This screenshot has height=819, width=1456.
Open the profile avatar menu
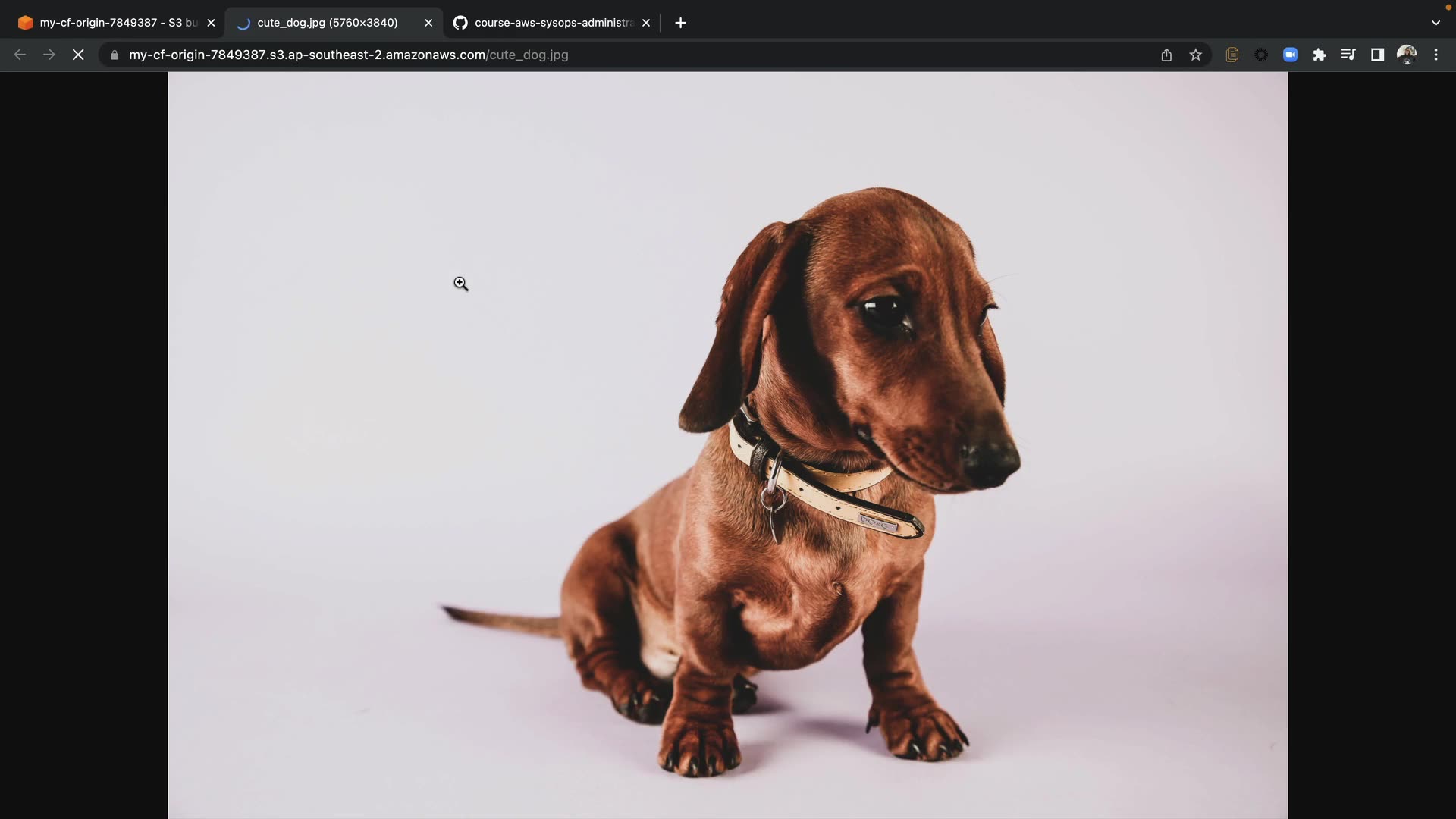(1407, 55)
